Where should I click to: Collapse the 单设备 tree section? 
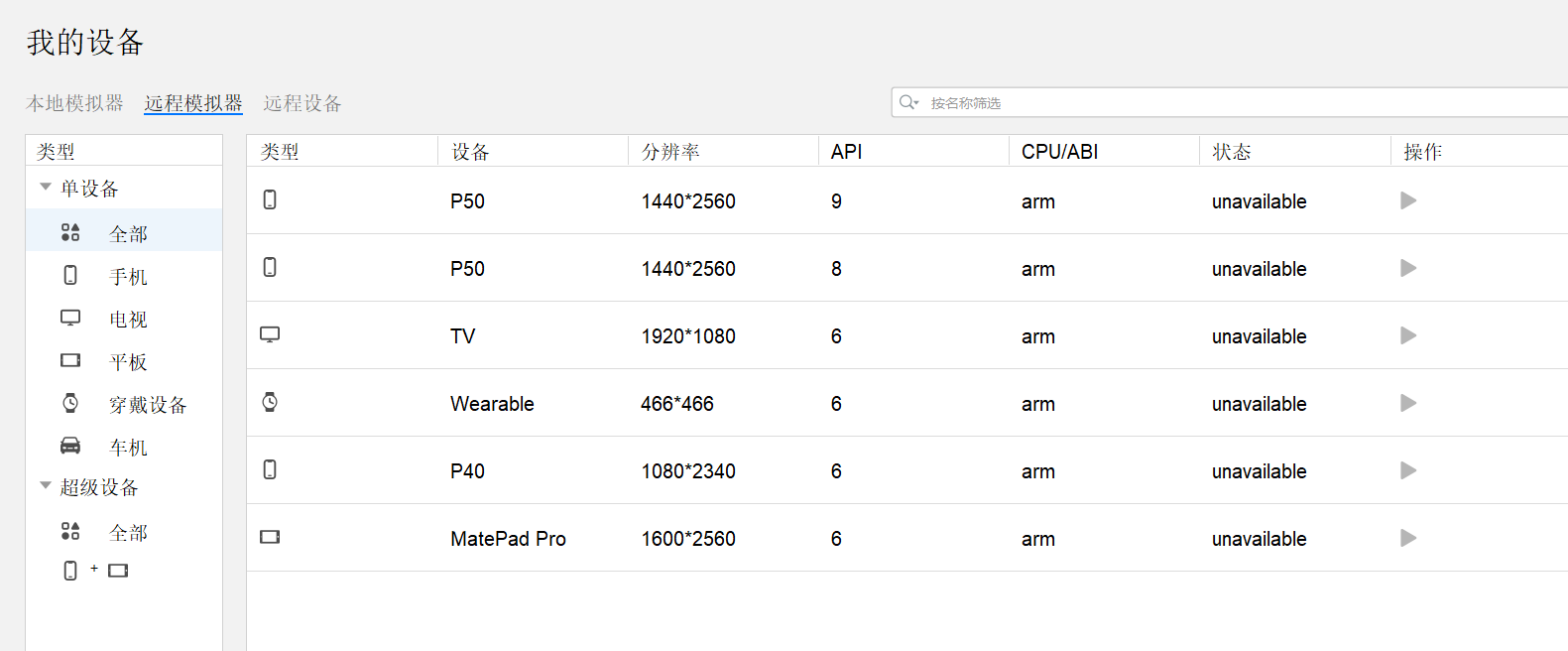coord(46,187)
